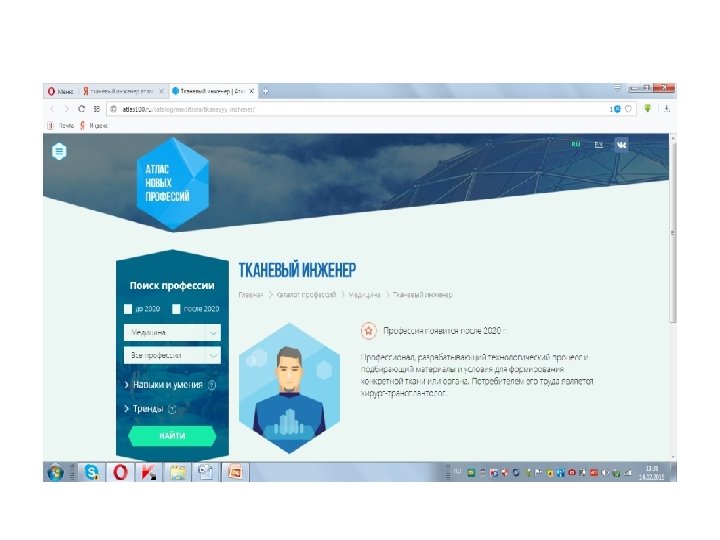Open the Opera Menu button

click(x=61, y=91)
